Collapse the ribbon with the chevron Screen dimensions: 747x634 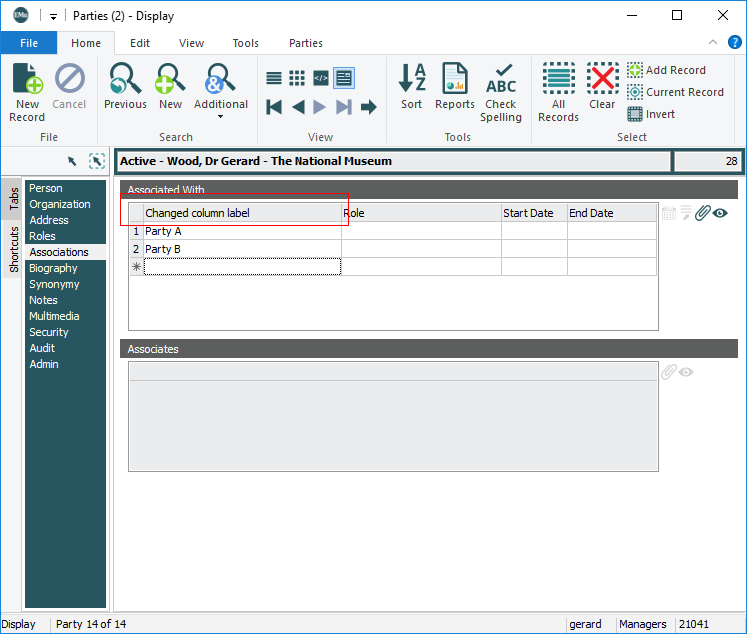click(712, 43)
